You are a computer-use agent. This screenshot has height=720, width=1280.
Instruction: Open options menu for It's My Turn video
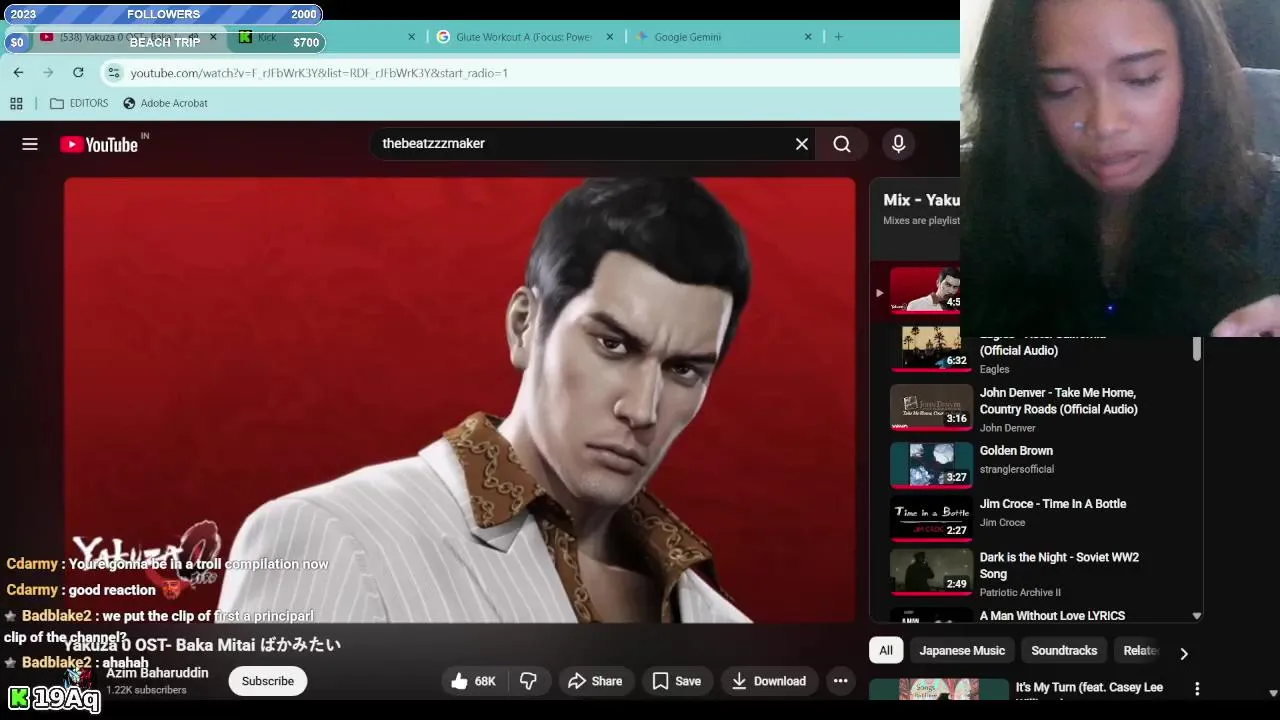pyautogui.click(x=1197, y=688)
